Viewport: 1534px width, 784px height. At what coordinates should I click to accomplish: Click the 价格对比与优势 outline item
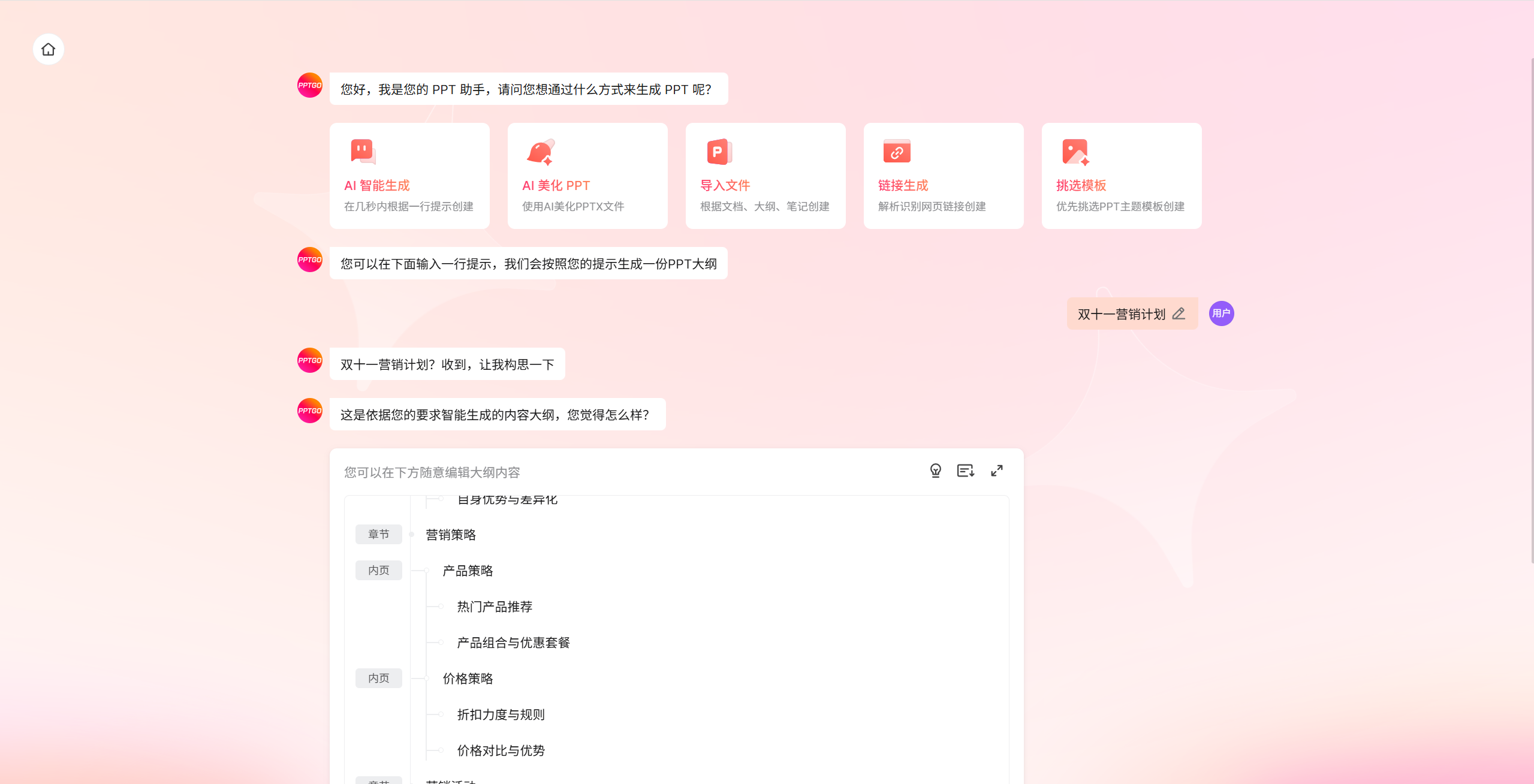(x=501, y=750)
